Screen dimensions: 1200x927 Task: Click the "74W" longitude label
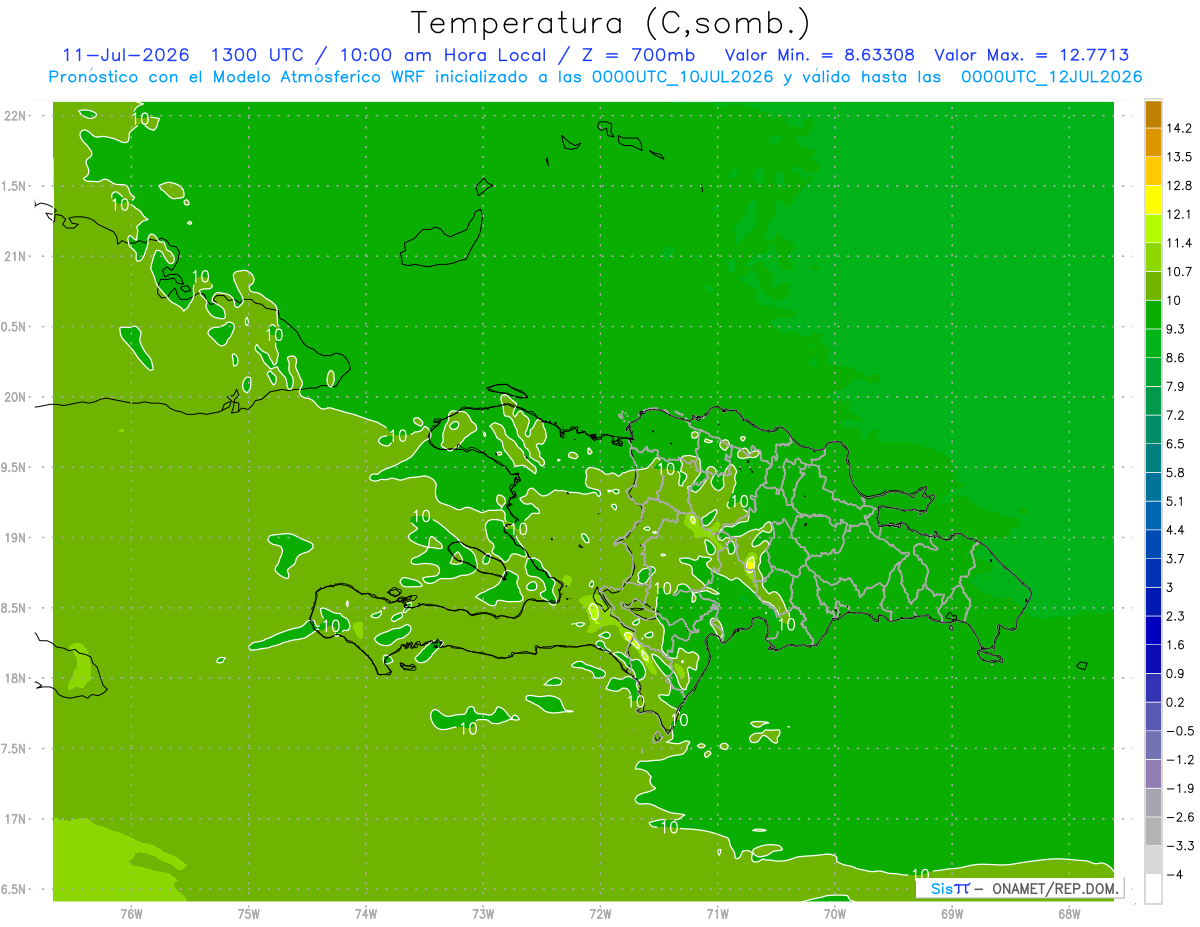(366, 912)
